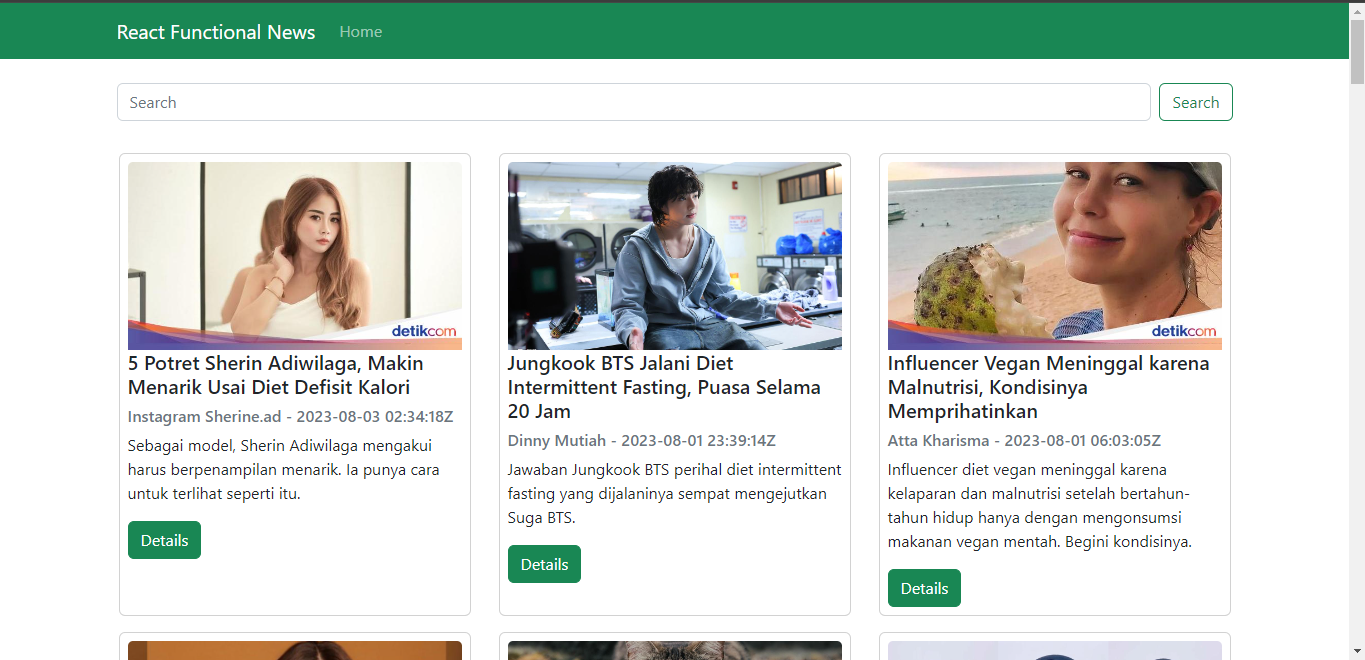The height and width of the screenshot is (660, 1365).
Task: Click byline "Dinny Mutiah - 2023-08-01 23:39:14Z"
Action: (x=642, y=440)
